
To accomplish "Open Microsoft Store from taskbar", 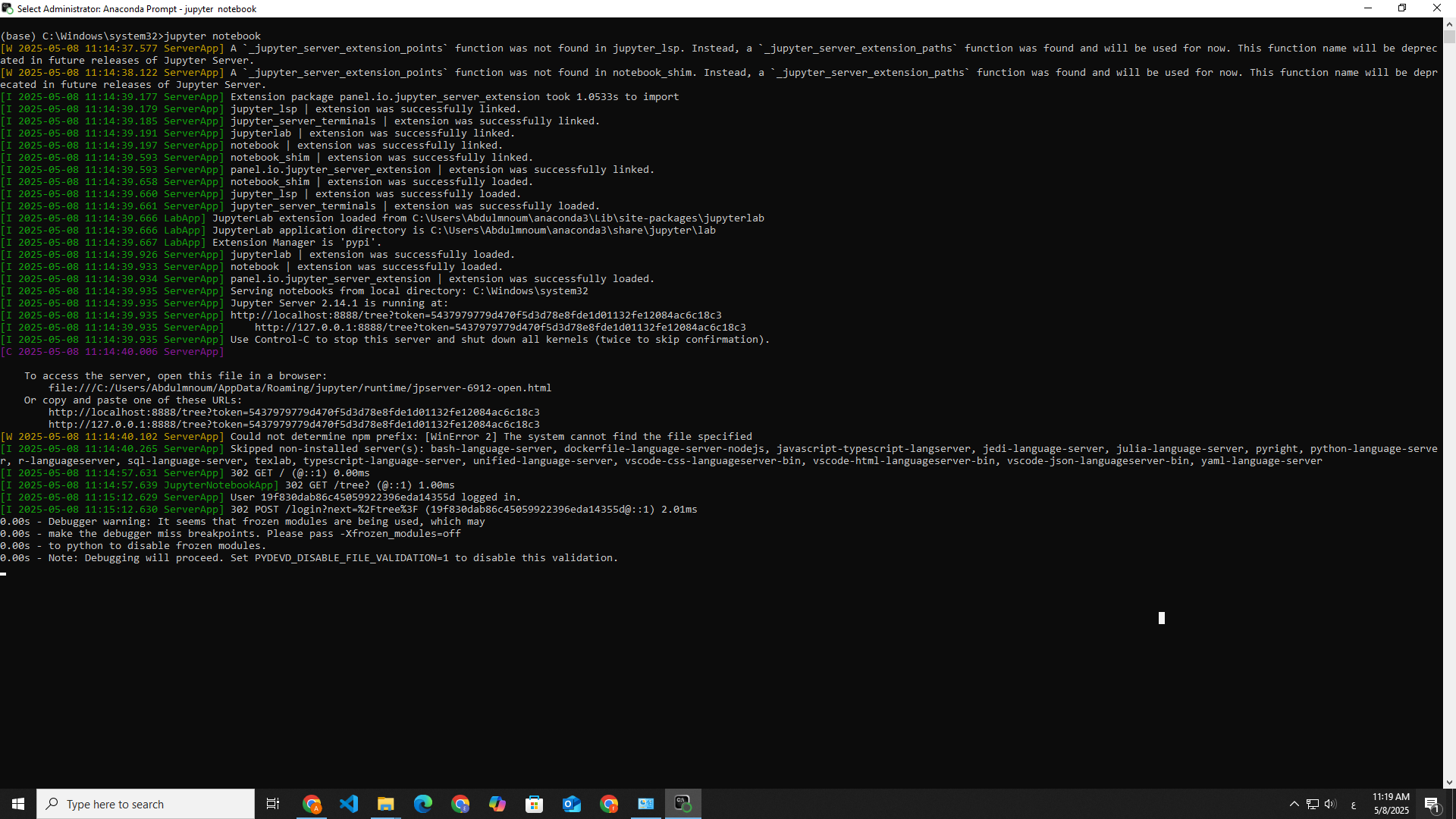I will click(534, 804).
